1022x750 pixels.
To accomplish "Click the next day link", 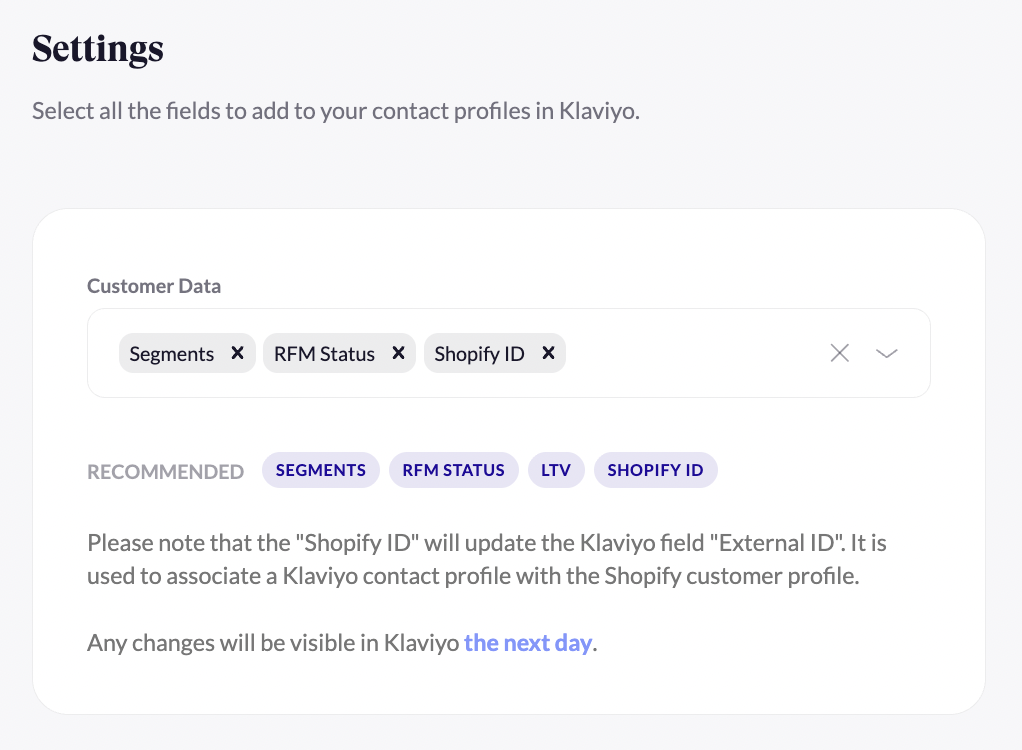I will 528,643.
